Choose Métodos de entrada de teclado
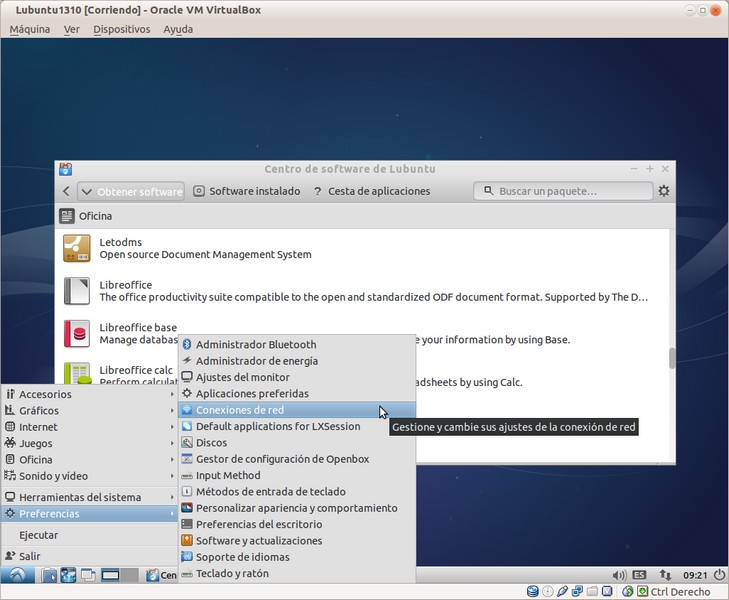Image resolution: width=729 pixels, height=600 pixels. tap(297, 491)
